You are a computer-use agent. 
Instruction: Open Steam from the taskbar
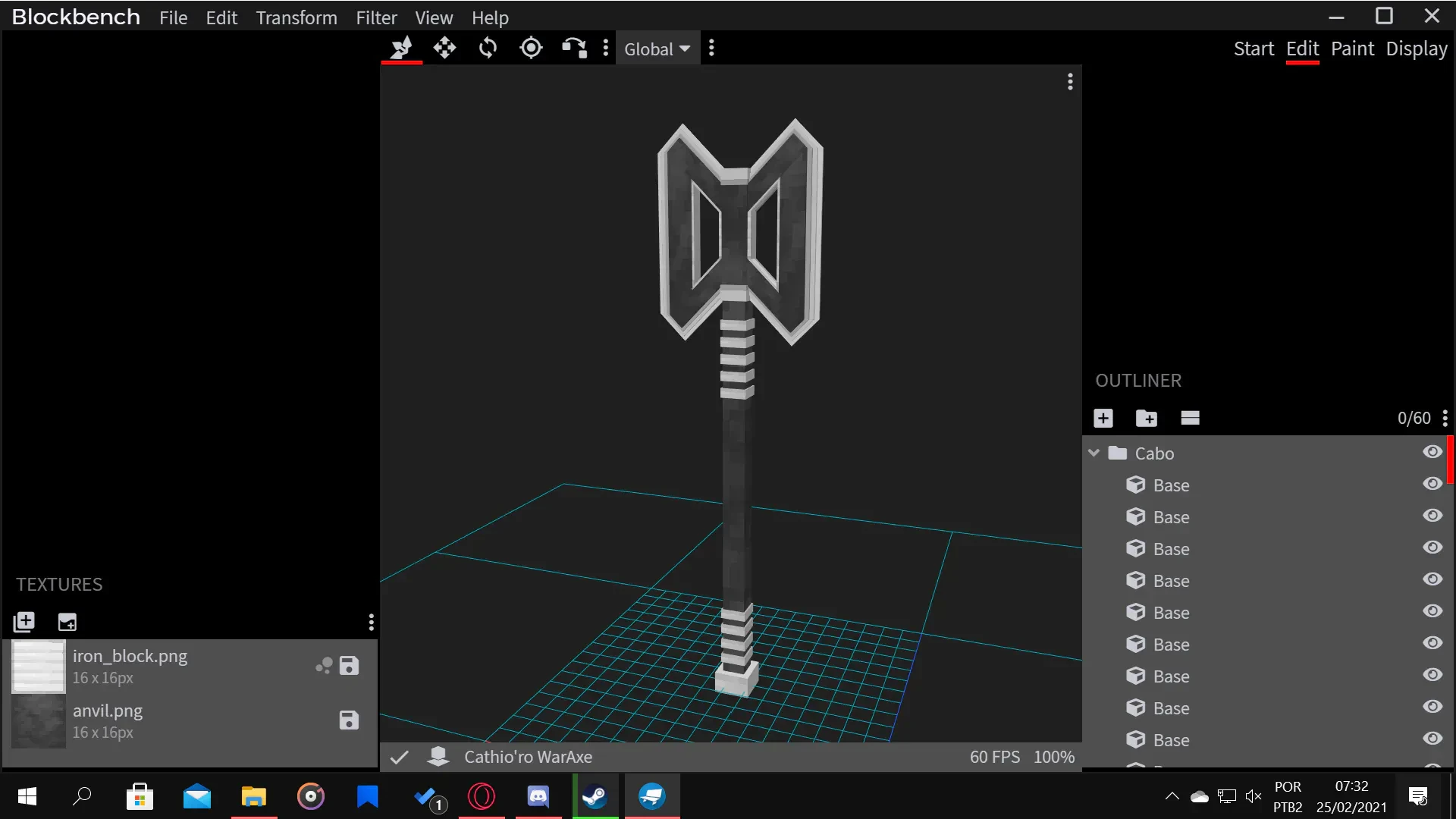point(595,796)
